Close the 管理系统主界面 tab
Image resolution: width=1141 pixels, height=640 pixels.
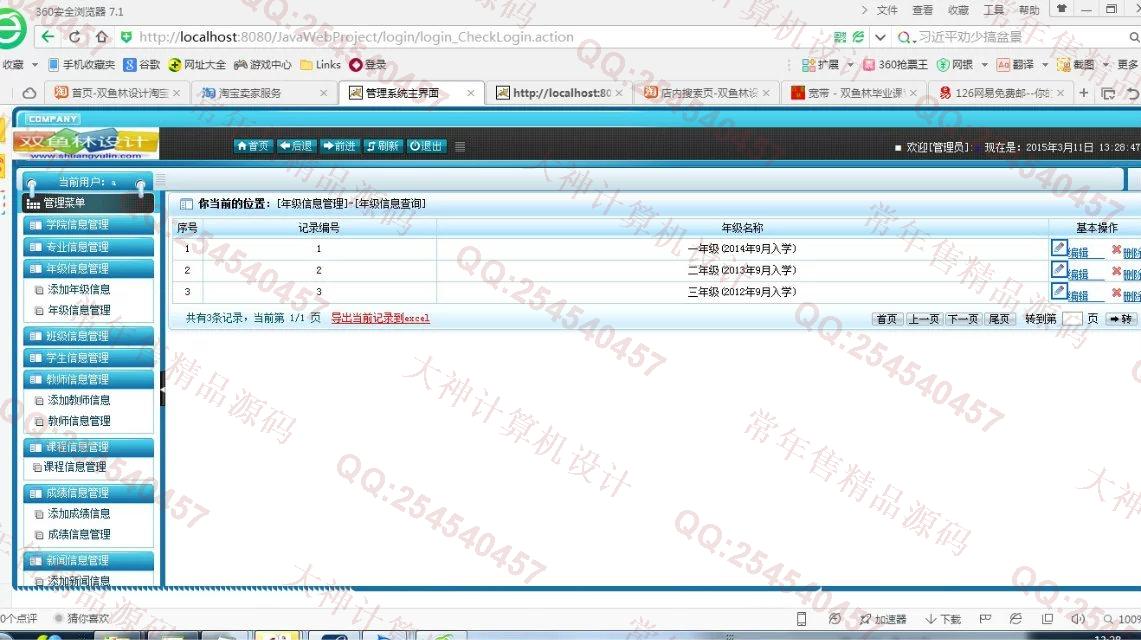point(471,93)
